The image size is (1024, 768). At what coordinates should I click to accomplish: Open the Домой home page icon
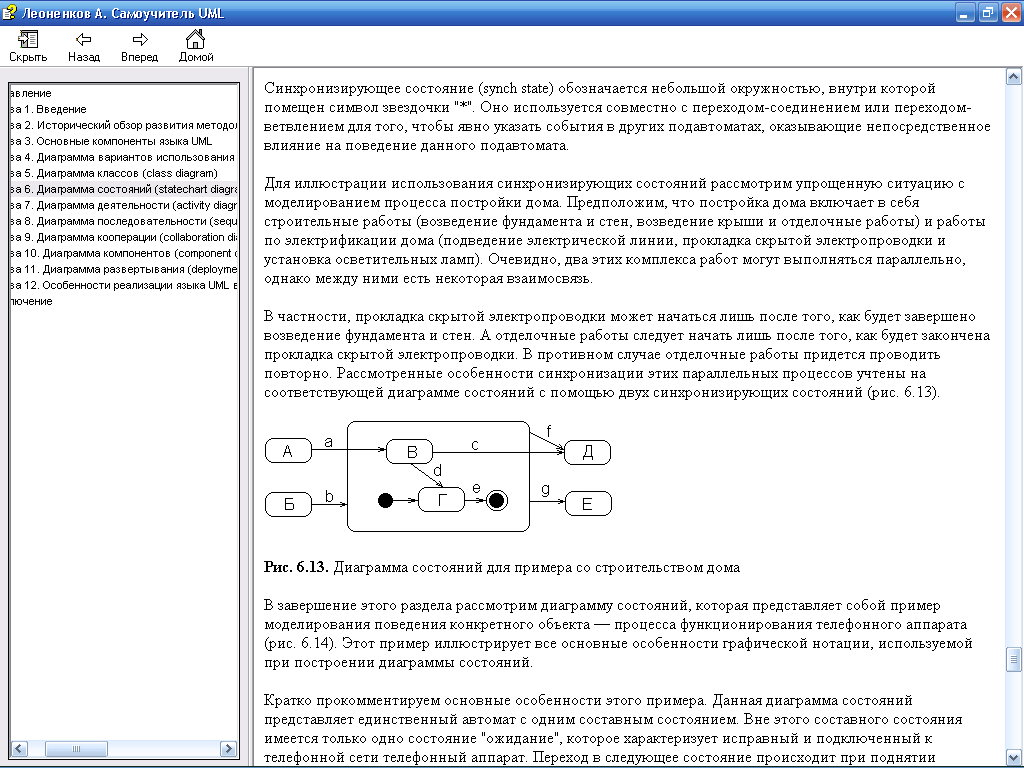196,46
